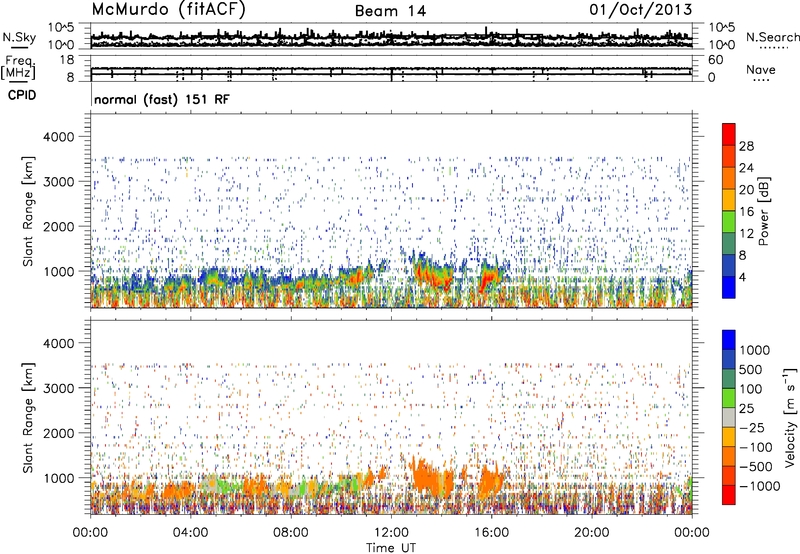Click the '4000' tick of velocity panel
This screenshot has height=554, width=800.
coord(58,343)
